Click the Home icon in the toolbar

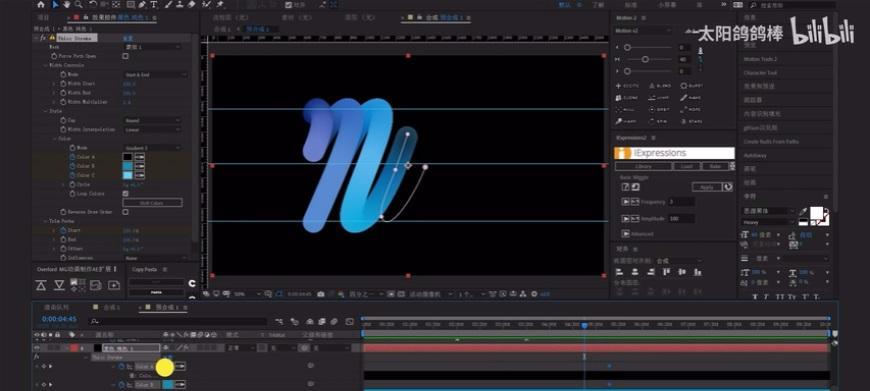click(41, 4)
